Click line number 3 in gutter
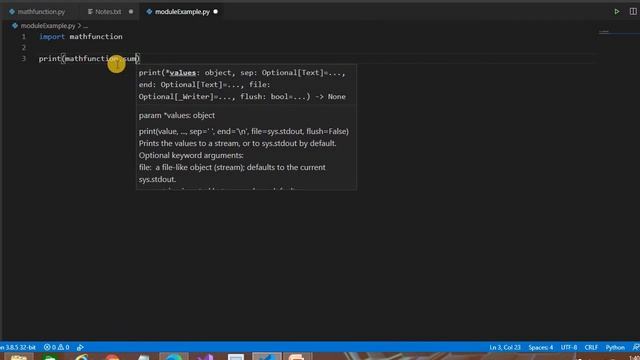Viewport: 640px width, 360px height. coord(24,59)
